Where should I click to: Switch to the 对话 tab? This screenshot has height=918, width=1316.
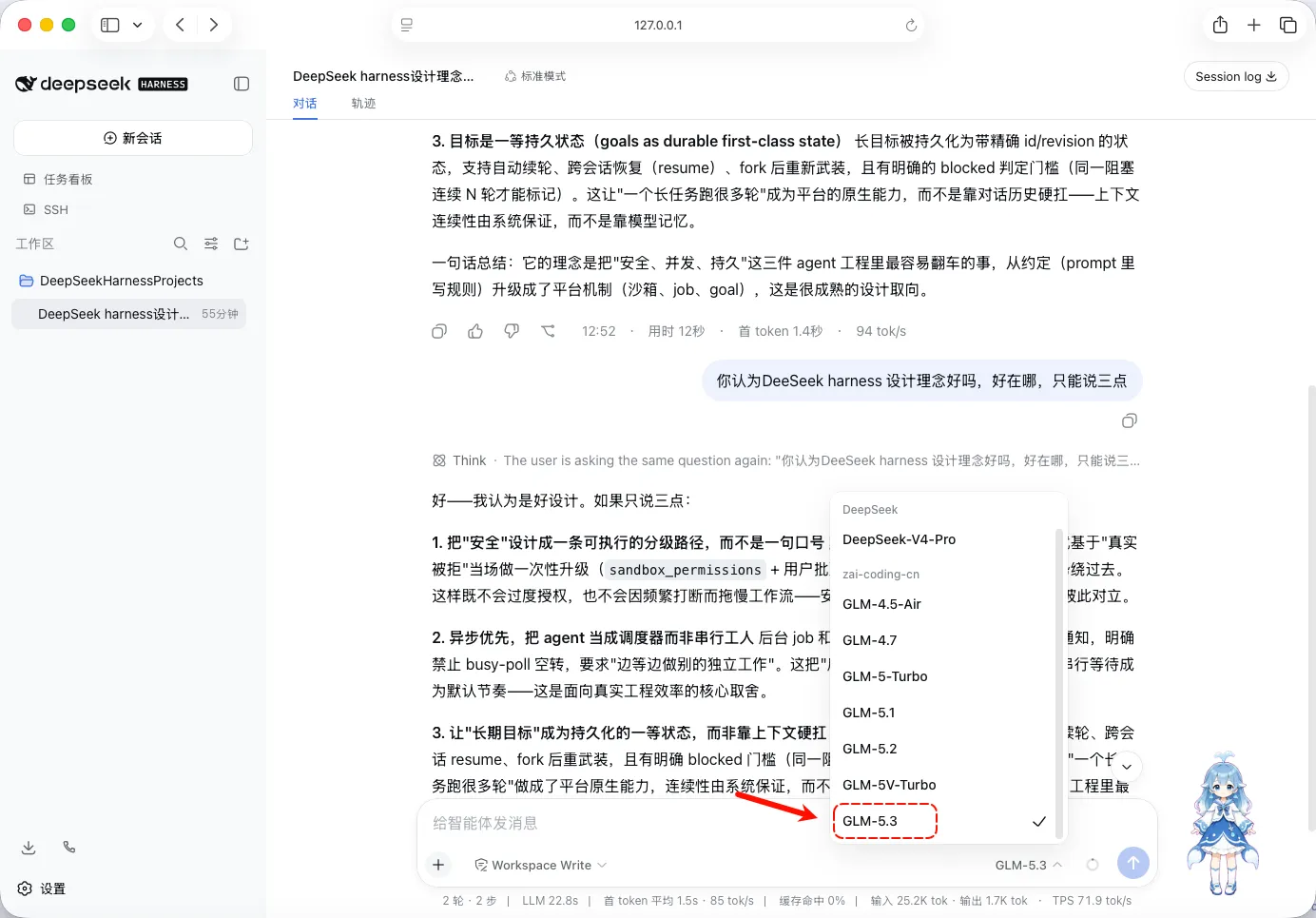click(x=305, y=104)
